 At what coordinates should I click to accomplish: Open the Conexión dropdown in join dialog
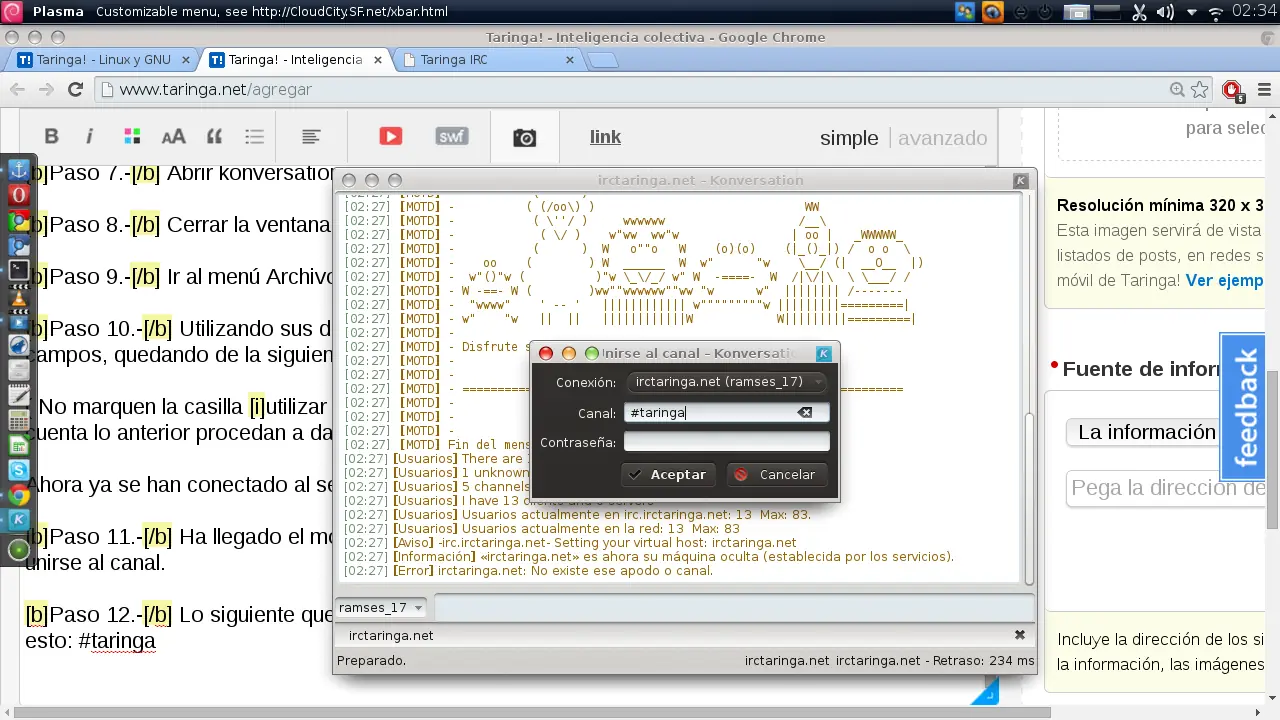tap(727, 382)
